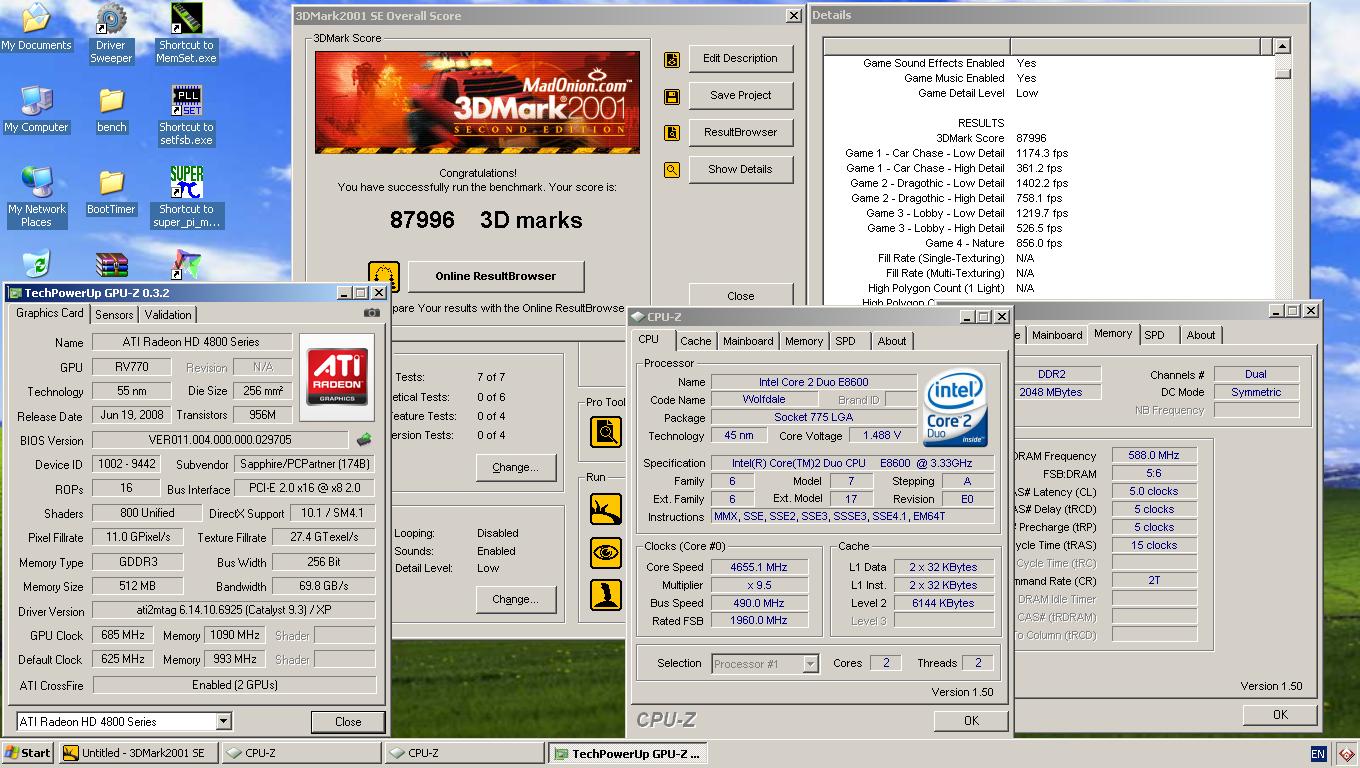
Task: Open the Processor #1 selection dropdown
Action: pyautogui.click(x=811, y=664)
